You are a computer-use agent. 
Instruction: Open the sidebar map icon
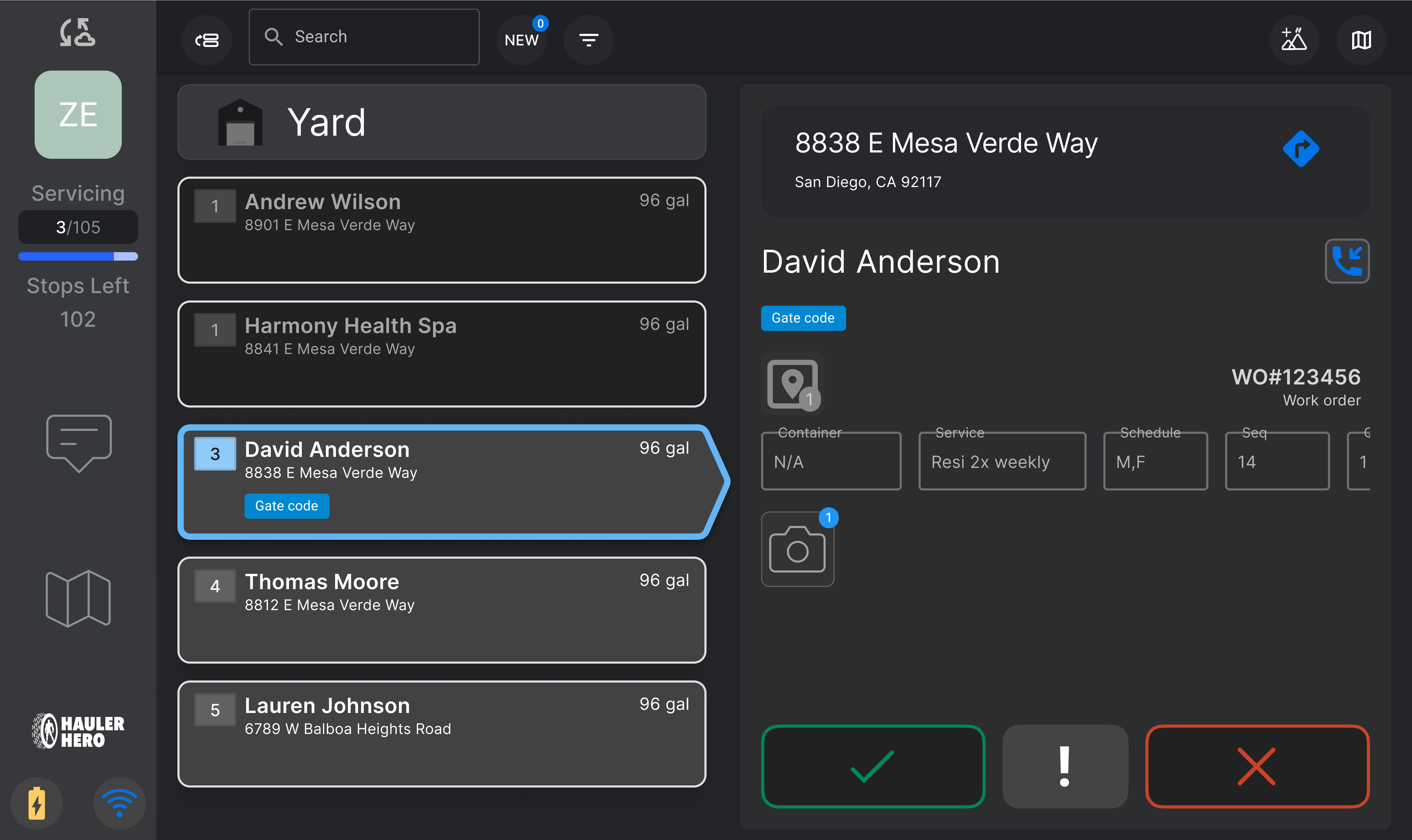[x=78, y=598]
